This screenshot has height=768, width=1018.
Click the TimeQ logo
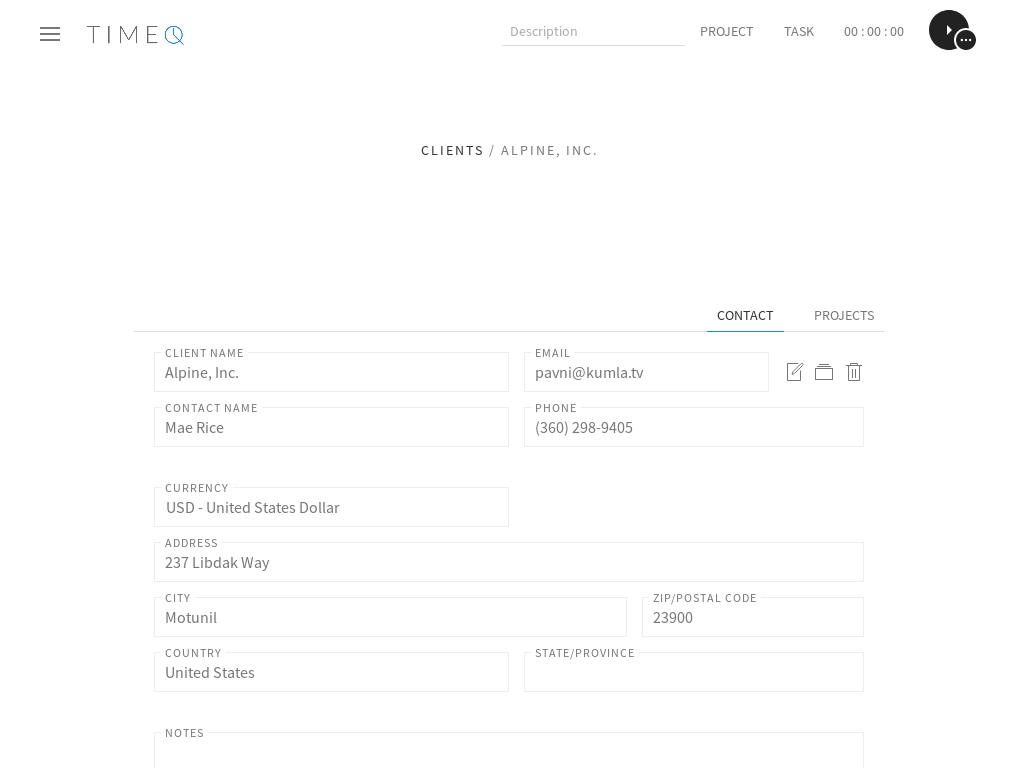pyautogui.click(x=135, y=35)
